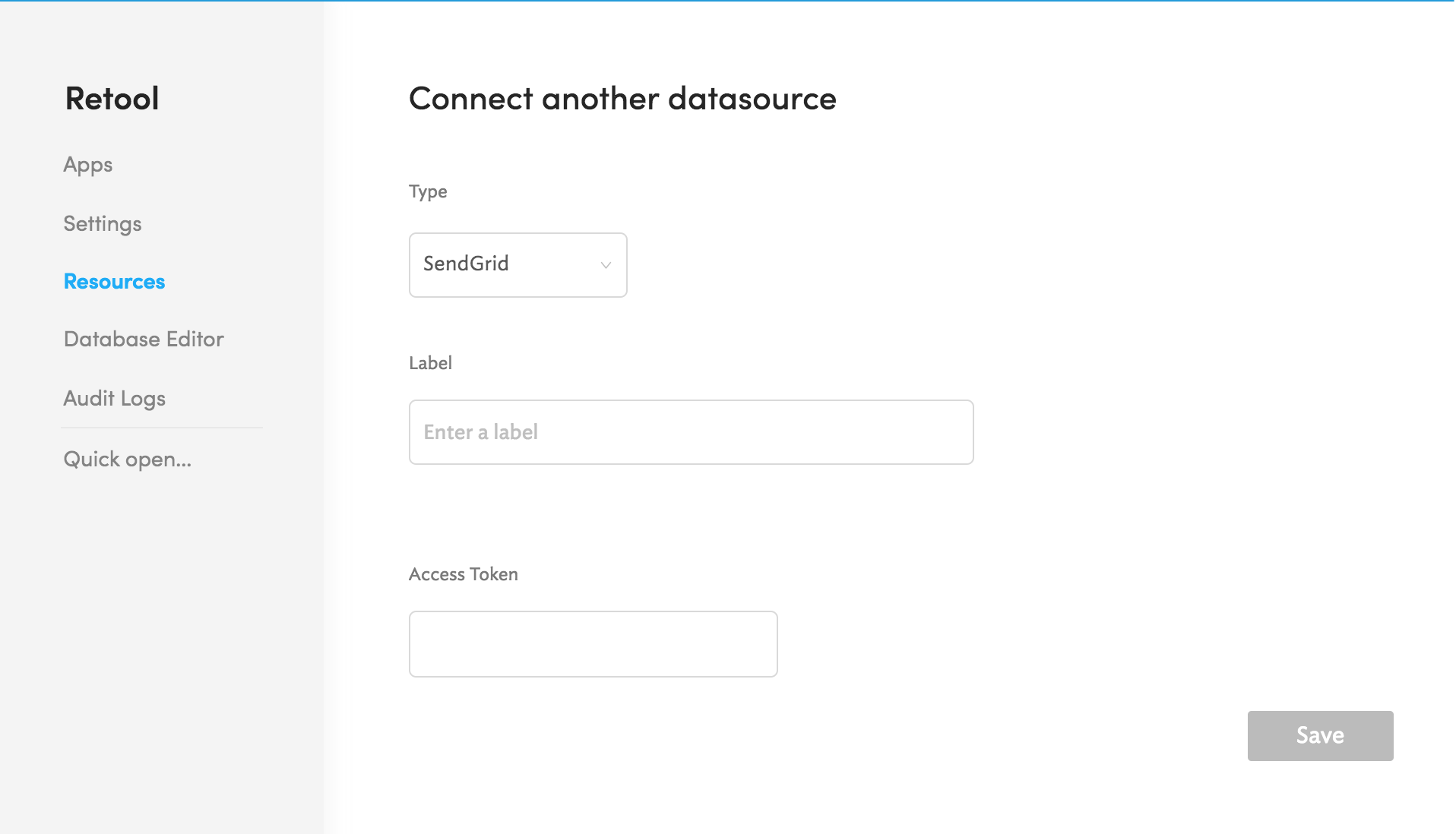Screen dimensions: 1456x834
Task: Click the Save button
Action: 1320,736
